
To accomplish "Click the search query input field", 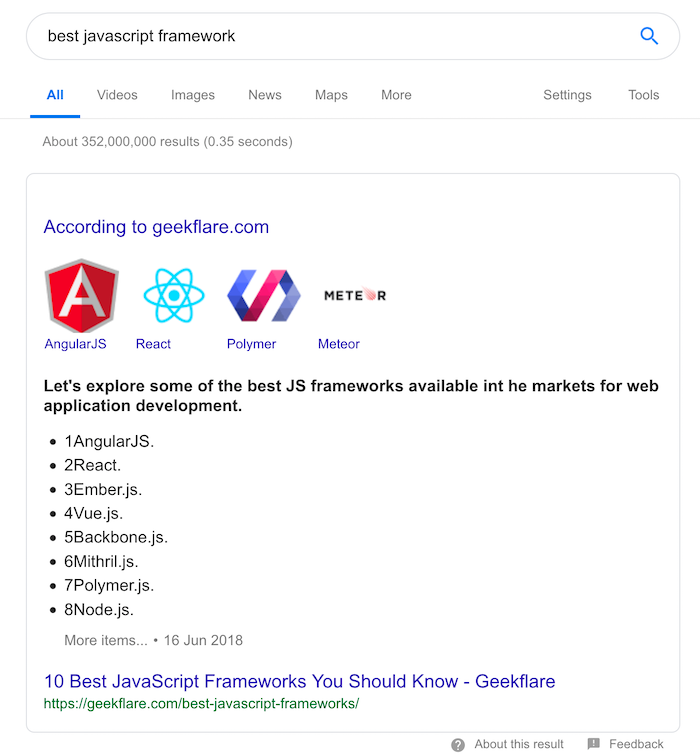I will pos(337,36).
